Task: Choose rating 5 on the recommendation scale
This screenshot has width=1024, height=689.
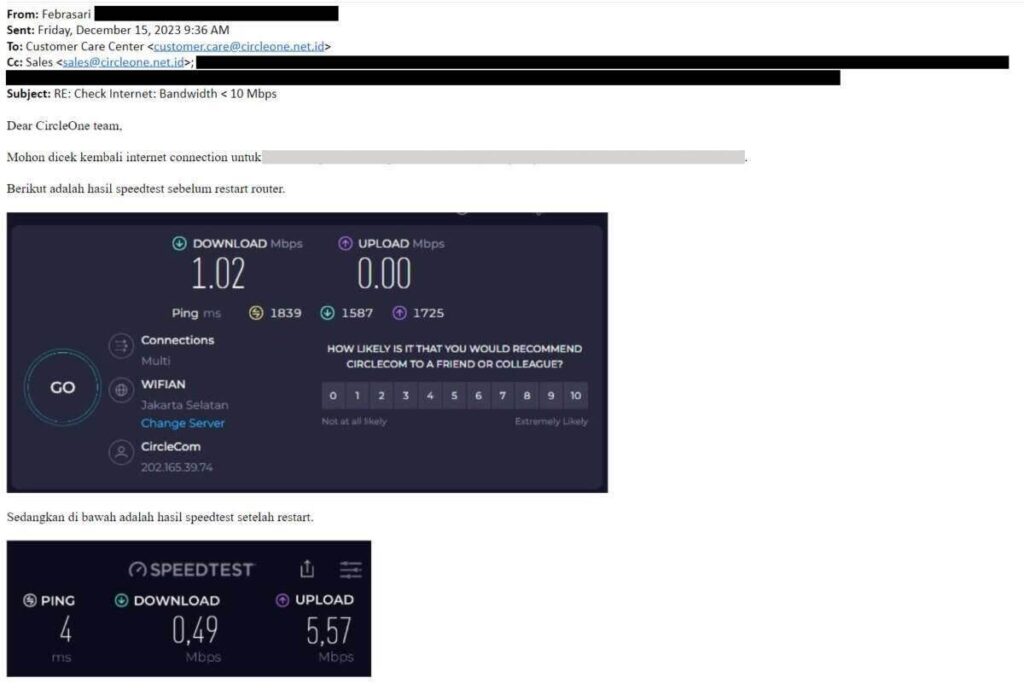Action: (455, 395)
